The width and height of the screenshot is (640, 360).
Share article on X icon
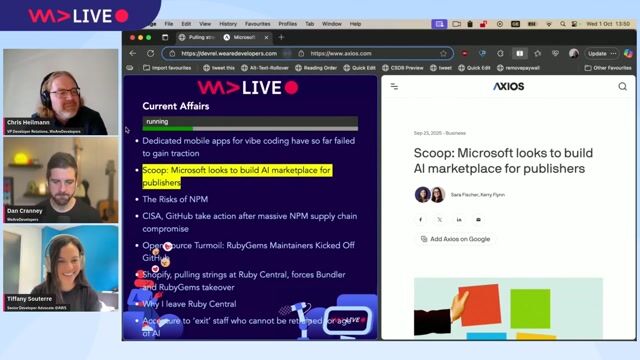440,220
